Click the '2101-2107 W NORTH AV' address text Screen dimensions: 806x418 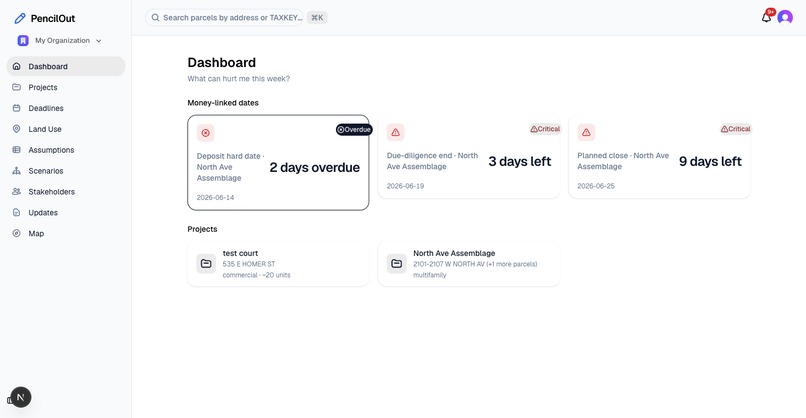(x=449, y=264)
